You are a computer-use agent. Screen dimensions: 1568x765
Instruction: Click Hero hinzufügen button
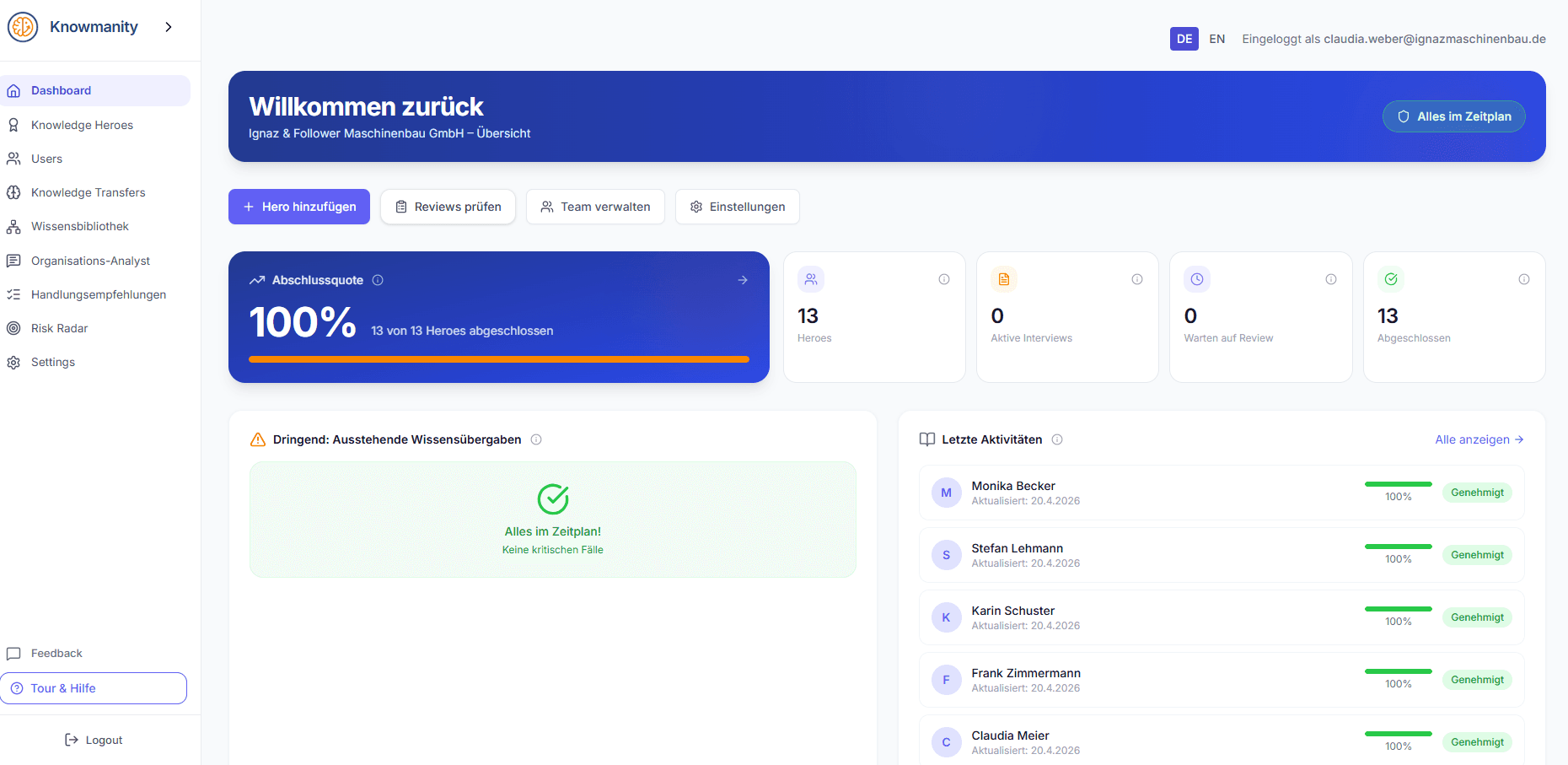click(x=299, y=207)
